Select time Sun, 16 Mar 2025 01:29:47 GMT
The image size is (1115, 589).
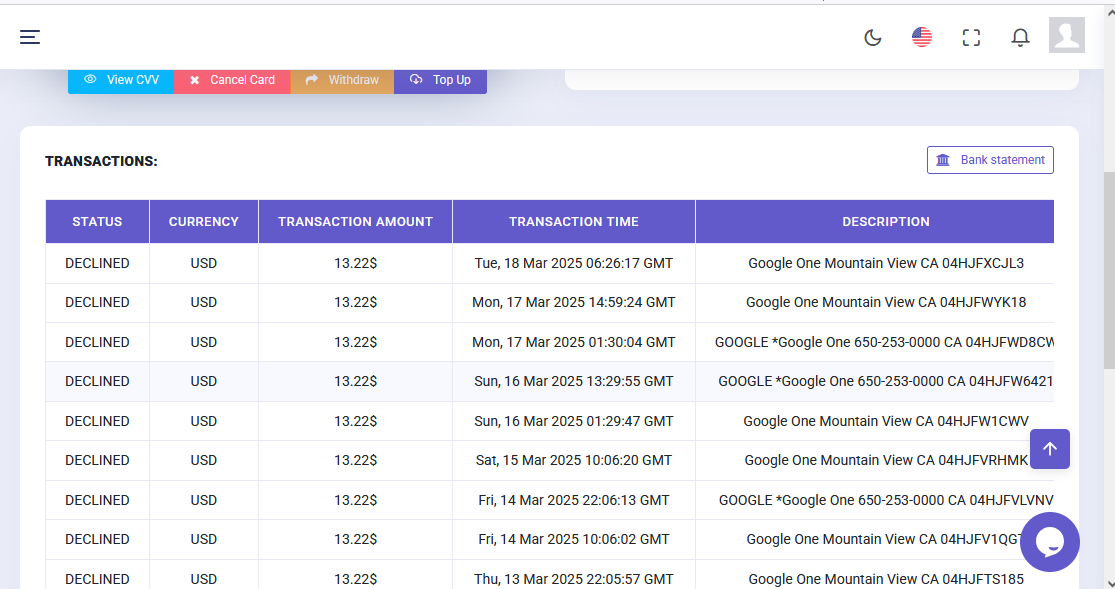click(574, 421)
